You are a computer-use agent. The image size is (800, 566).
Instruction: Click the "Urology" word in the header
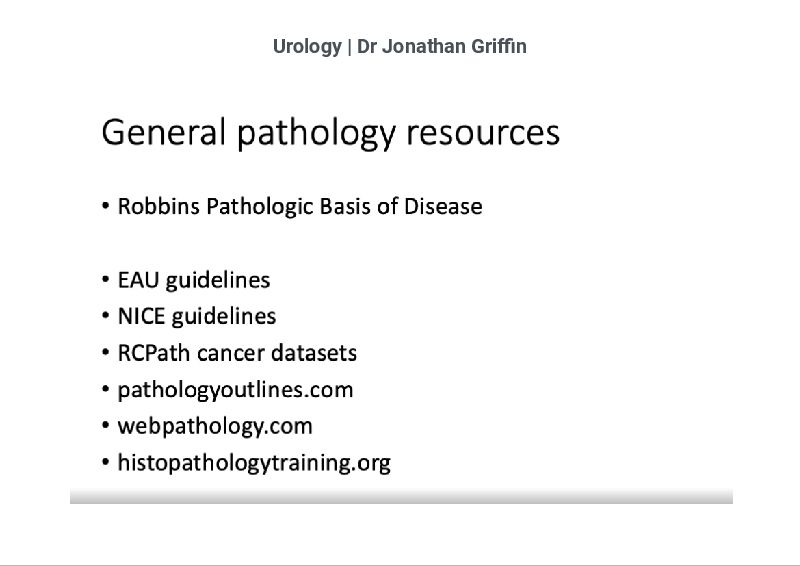(x=306, y=47)
